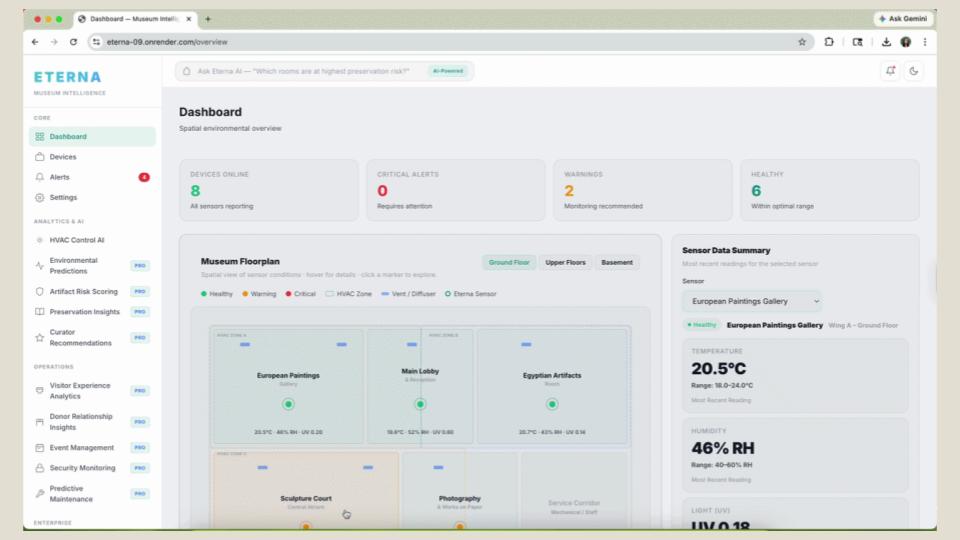Click the Warnings card

643,190
